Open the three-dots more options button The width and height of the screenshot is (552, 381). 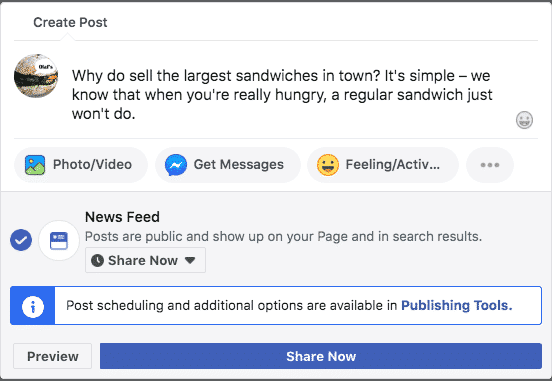[490, 165]
